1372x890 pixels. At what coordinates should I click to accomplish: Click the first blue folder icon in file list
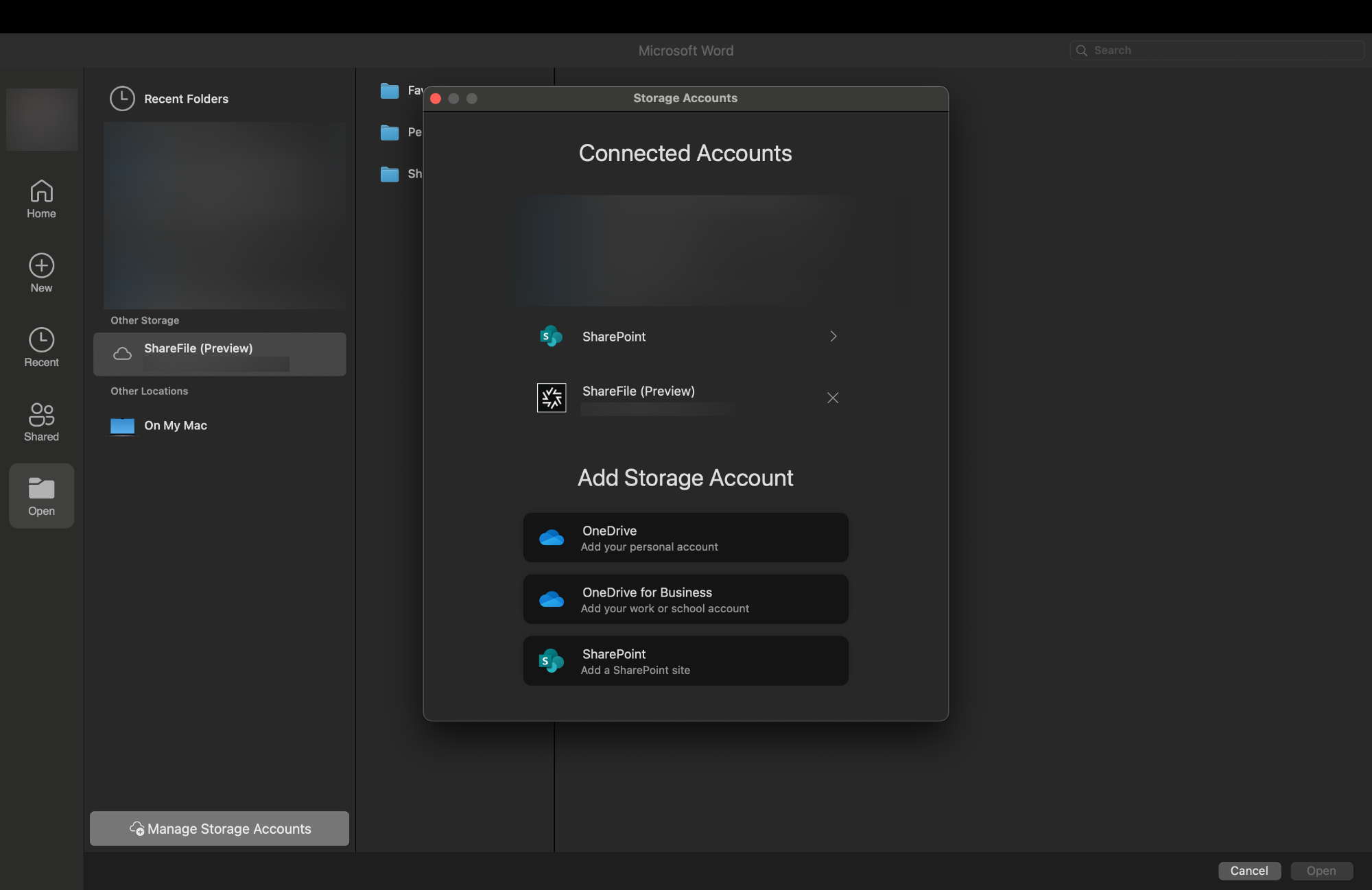pyautogui.click(x=390, y=91)
